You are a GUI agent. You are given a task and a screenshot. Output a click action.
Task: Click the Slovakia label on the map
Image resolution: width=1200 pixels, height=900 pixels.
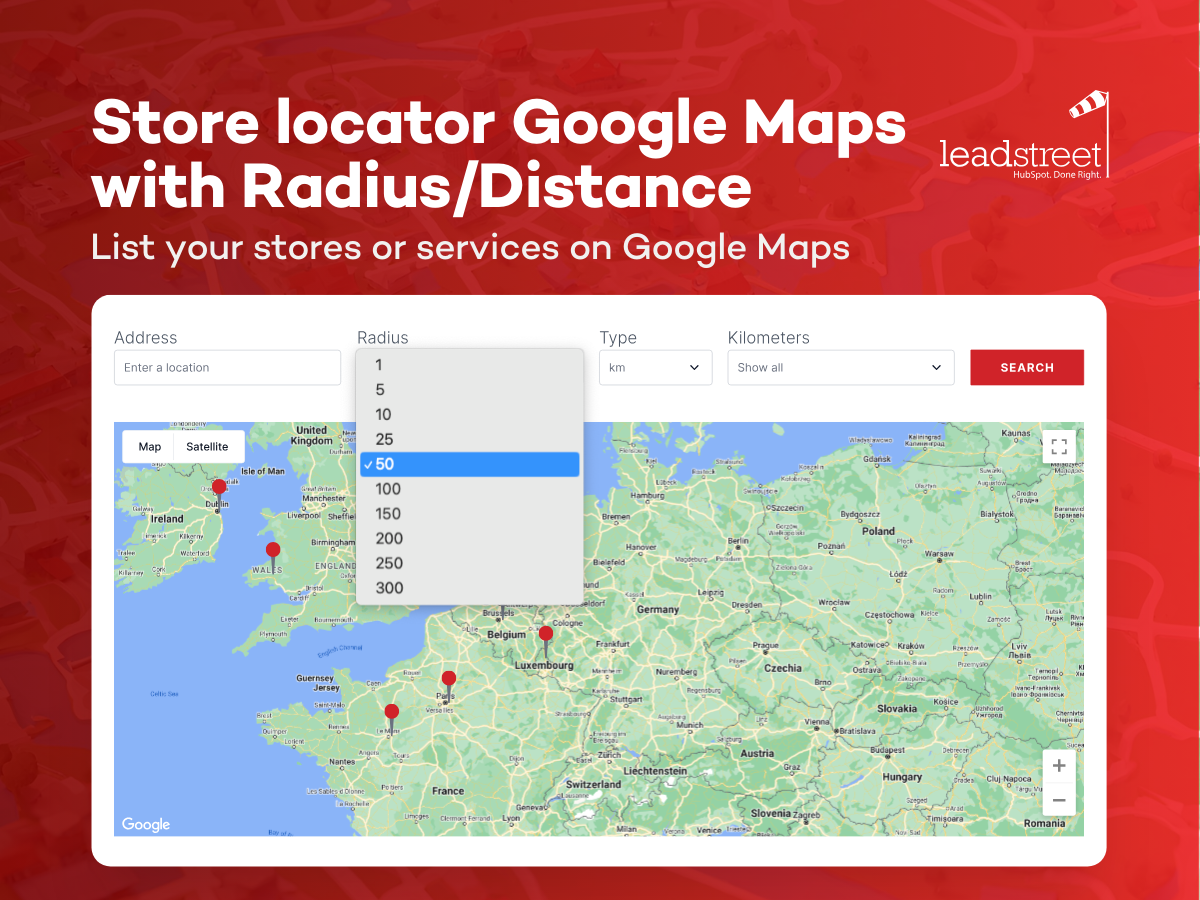click(897, 708)
